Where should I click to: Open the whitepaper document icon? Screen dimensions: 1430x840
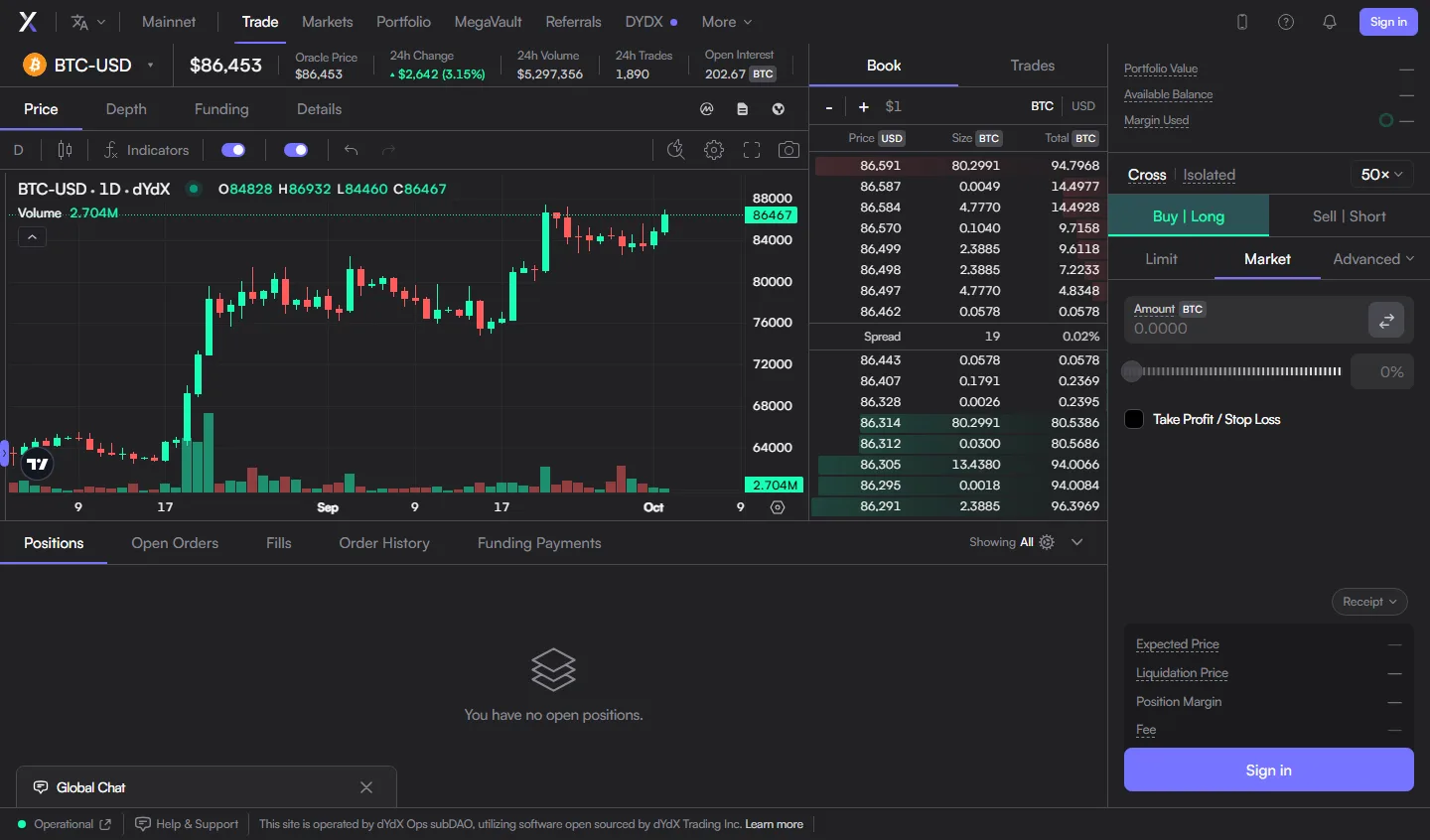[x=743, y=109]
